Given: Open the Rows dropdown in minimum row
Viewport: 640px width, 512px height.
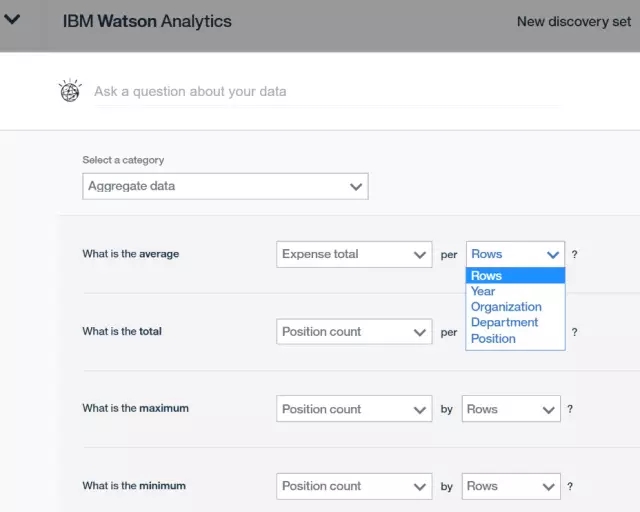Looking at the screenshot, I should [511, 486].
